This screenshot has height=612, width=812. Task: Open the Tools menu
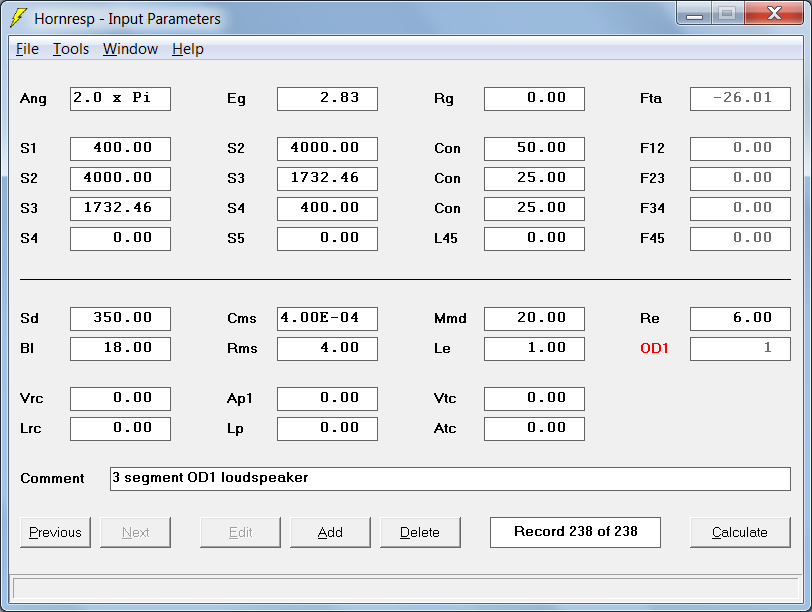pyautogui.click(x=71, y=49)
